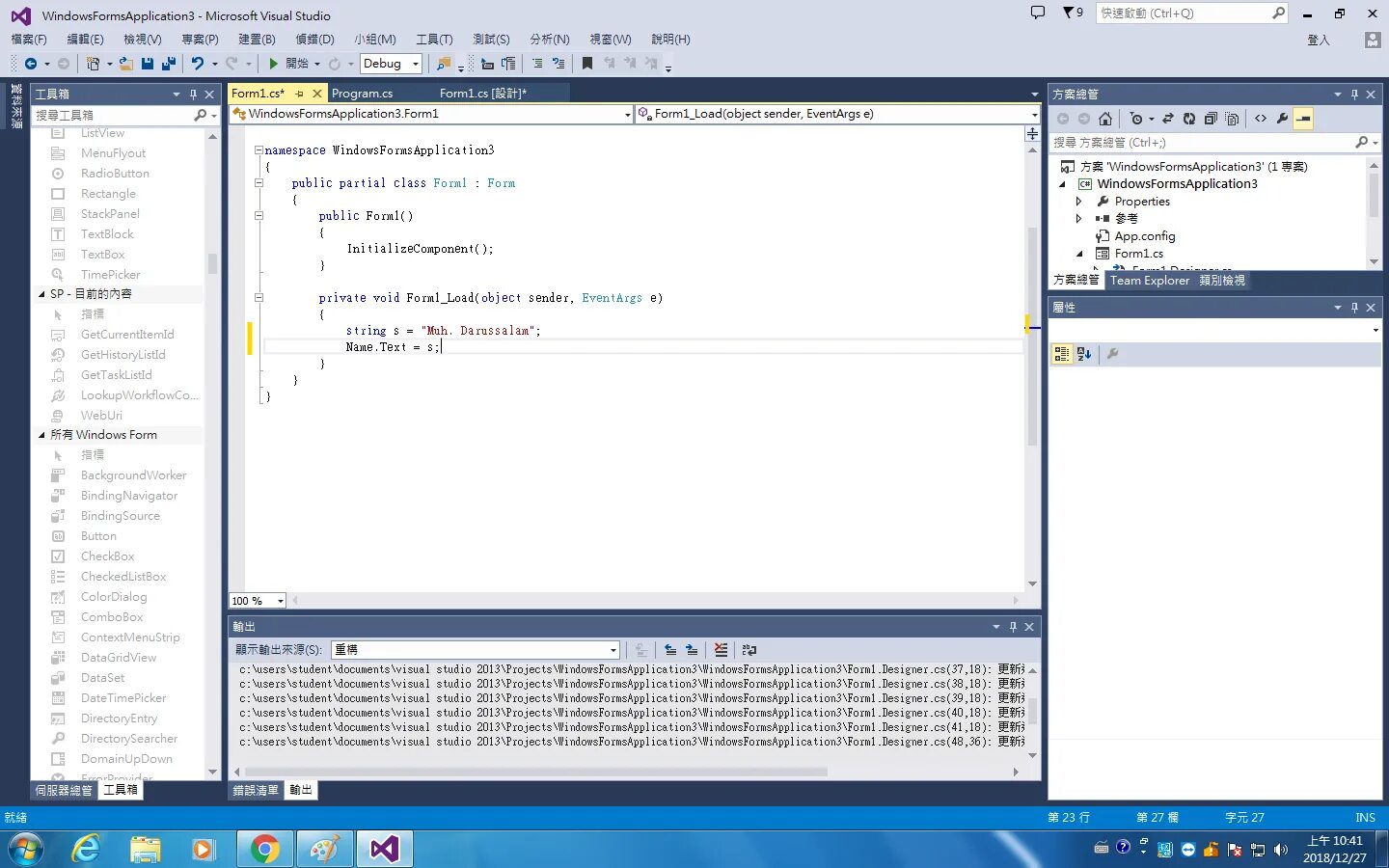
Task: Click the Save All double-disk icon
Action: 169,64
